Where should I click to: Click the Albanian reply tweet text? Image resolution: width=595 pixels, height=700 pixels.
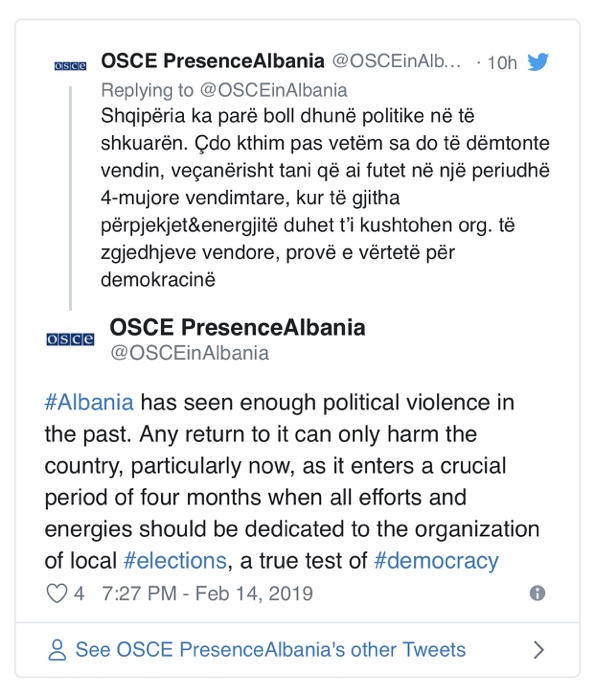point(325,198)
